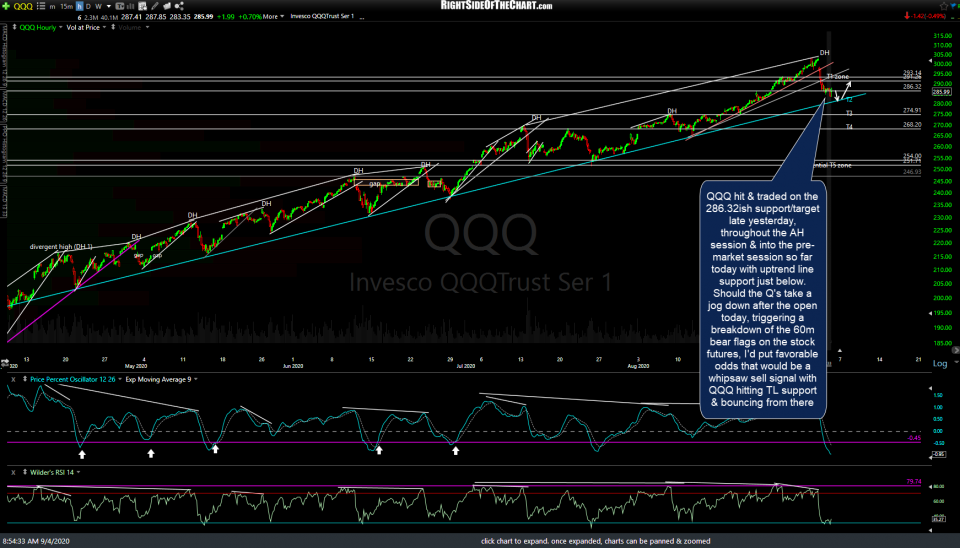Screen dimensions: 960x548
Task: Click the 268.20 price level label
Action: pos(912,125)
